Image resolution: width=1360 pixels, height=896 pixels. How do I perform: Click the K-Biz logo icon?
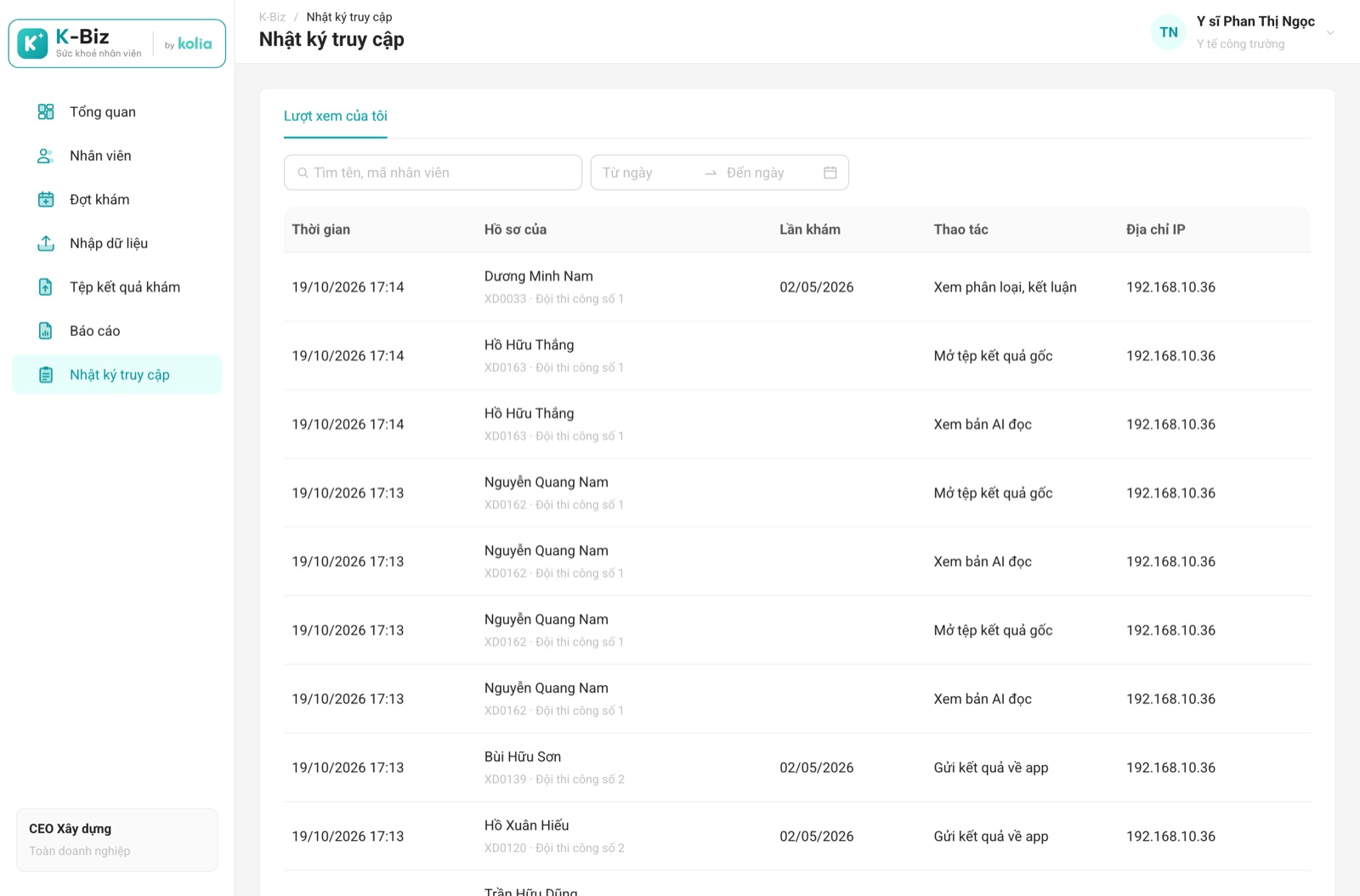[32, 43]
